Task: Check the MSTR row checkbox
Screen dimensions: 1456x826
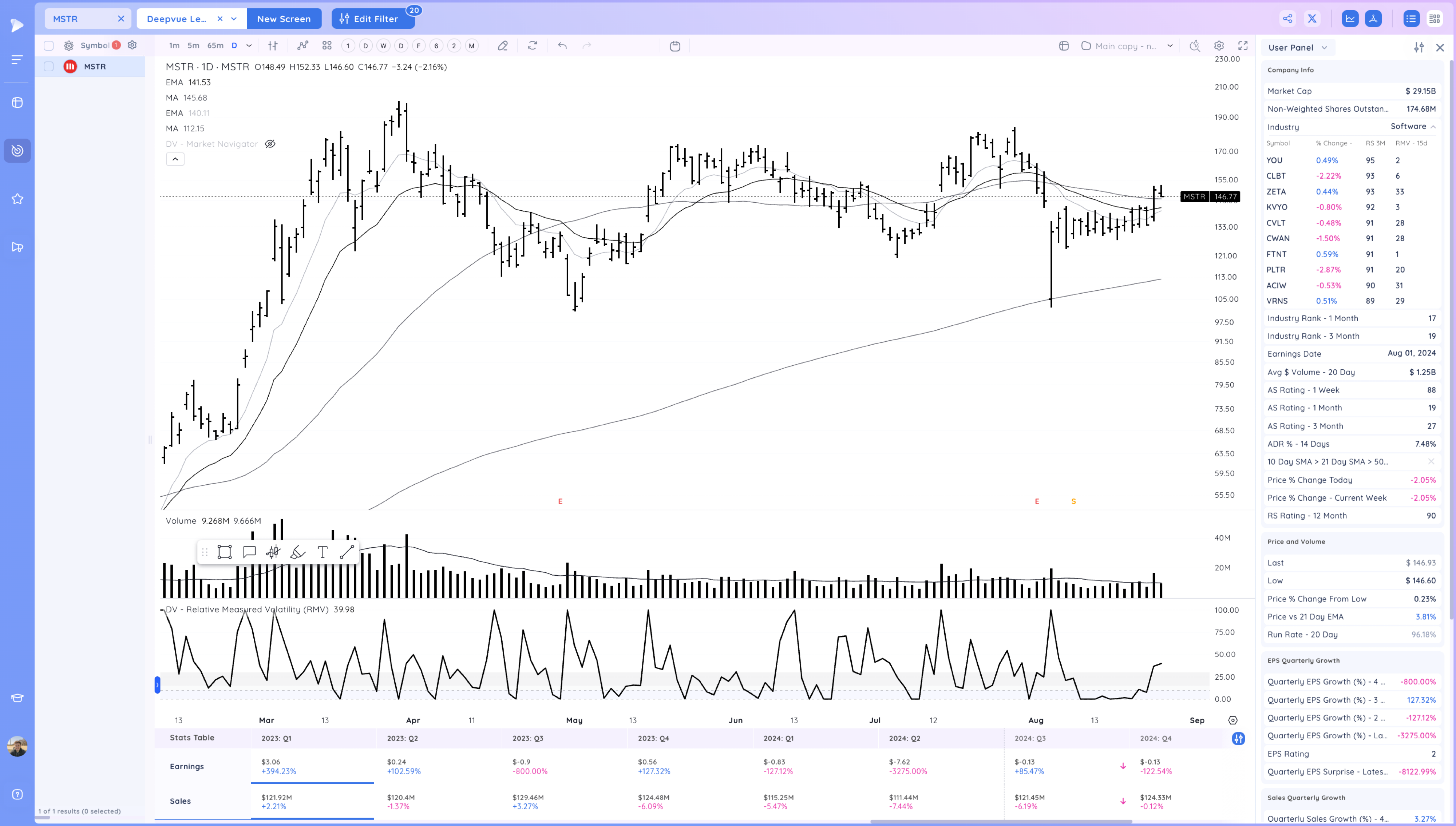Action: (x=49, y=66)
